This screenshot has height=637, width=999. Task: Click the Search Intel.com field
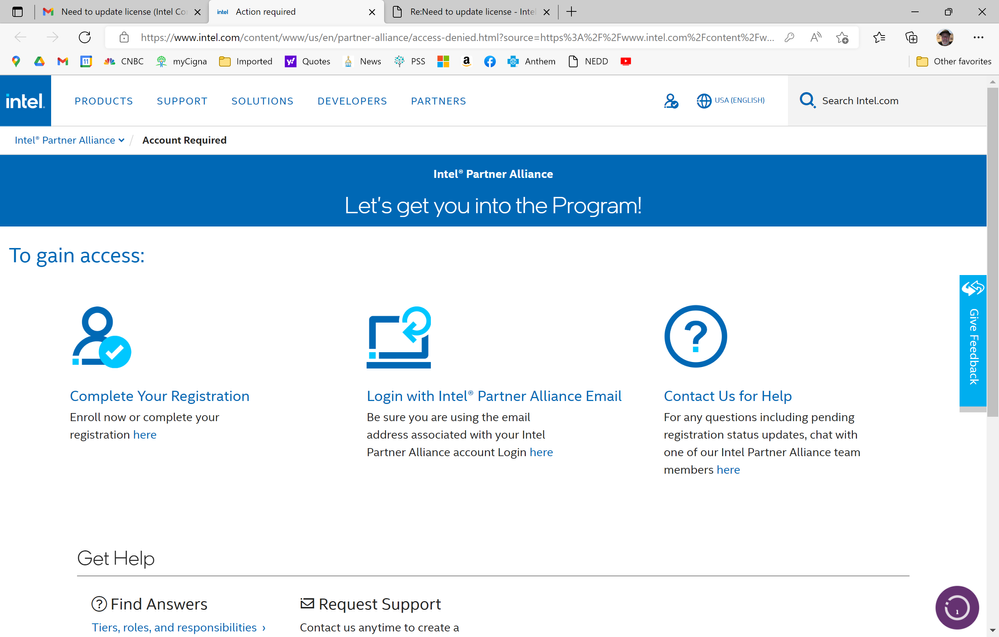pos(887,101)
